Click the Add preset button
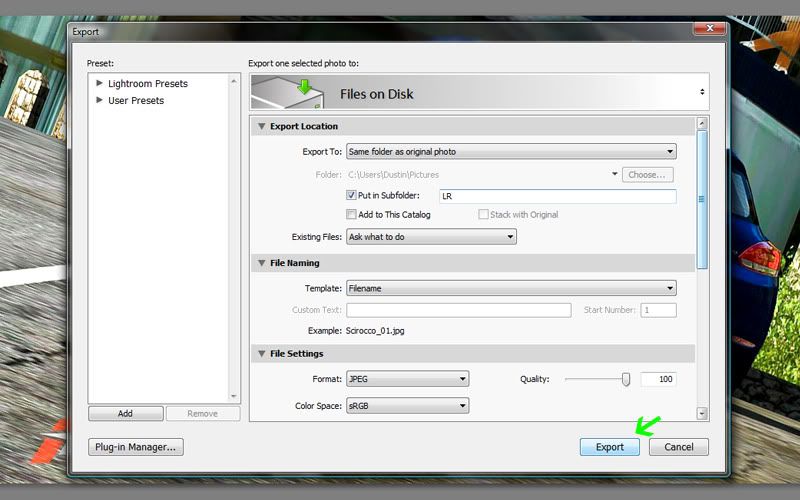Screen dimensions: 800x500 [x=126, y=413]
